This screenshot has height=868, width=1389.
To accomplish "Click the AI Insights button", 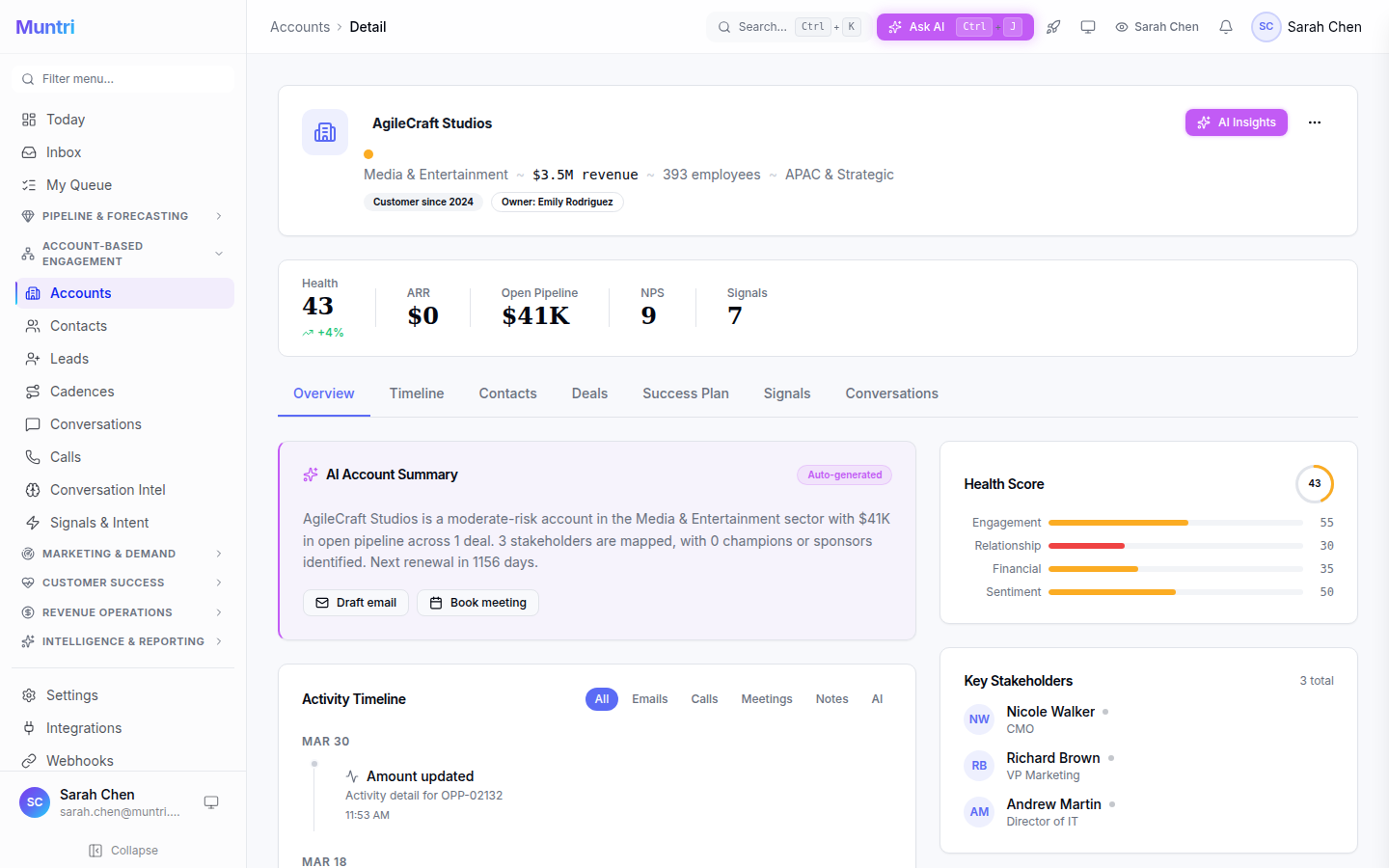I will point(1236,122).
